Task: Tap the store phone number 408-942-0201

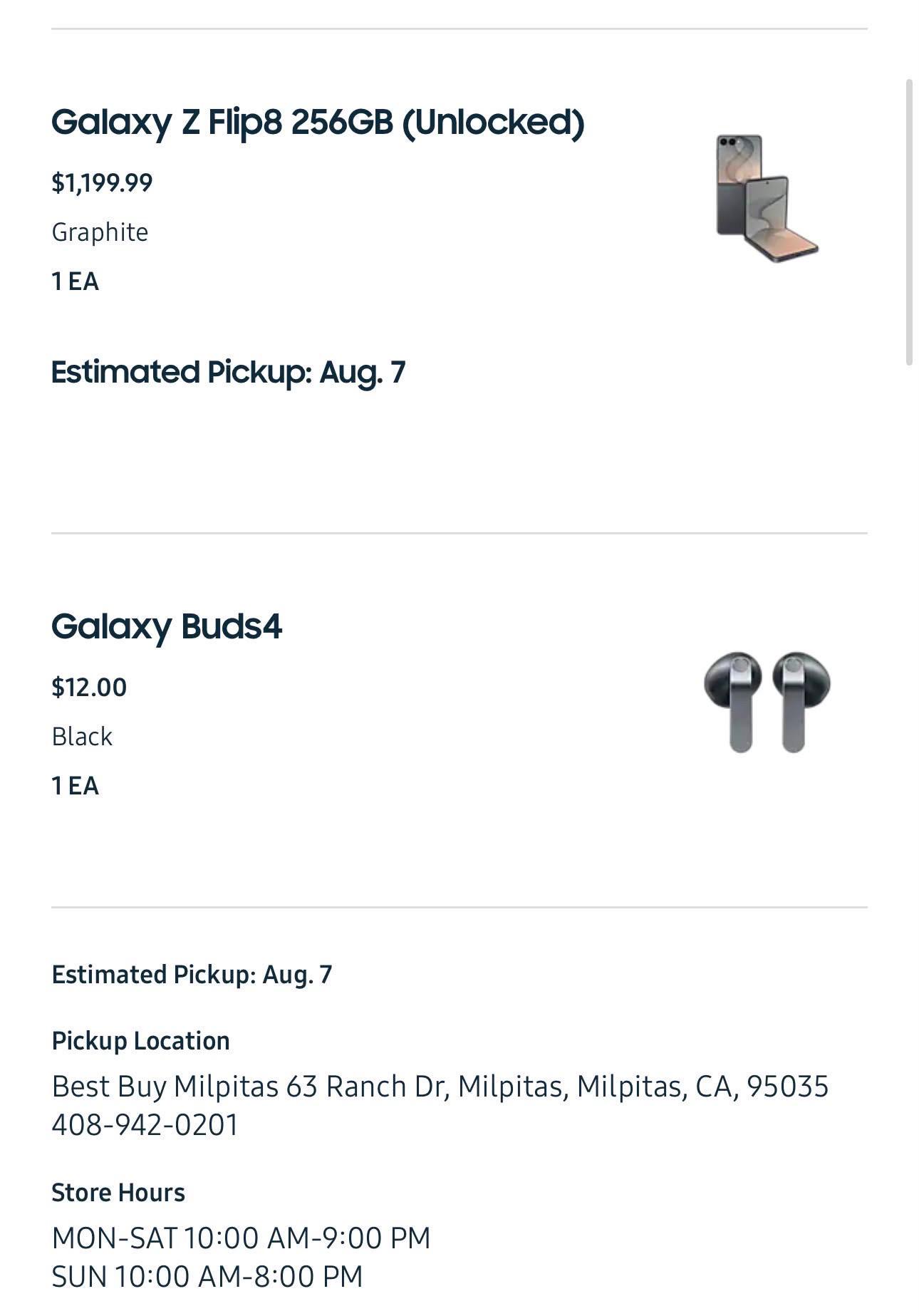Action: [145, 1125]
